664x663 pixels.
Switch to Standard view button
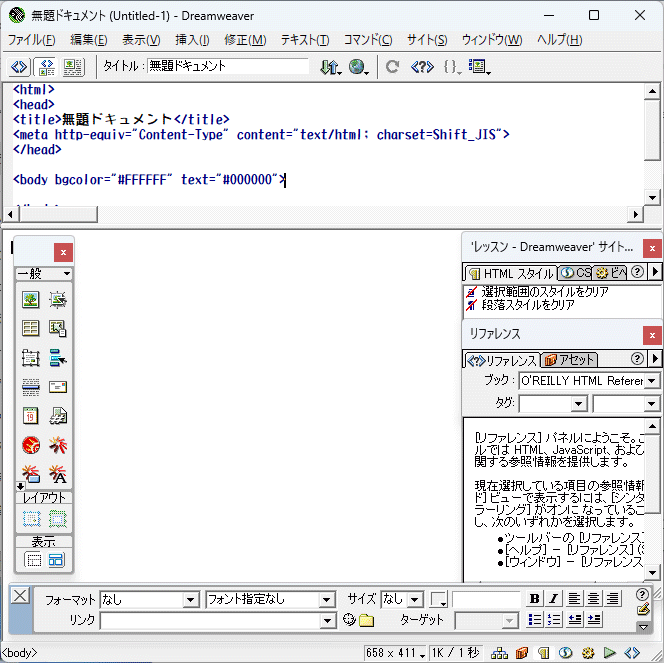[33, 559]
